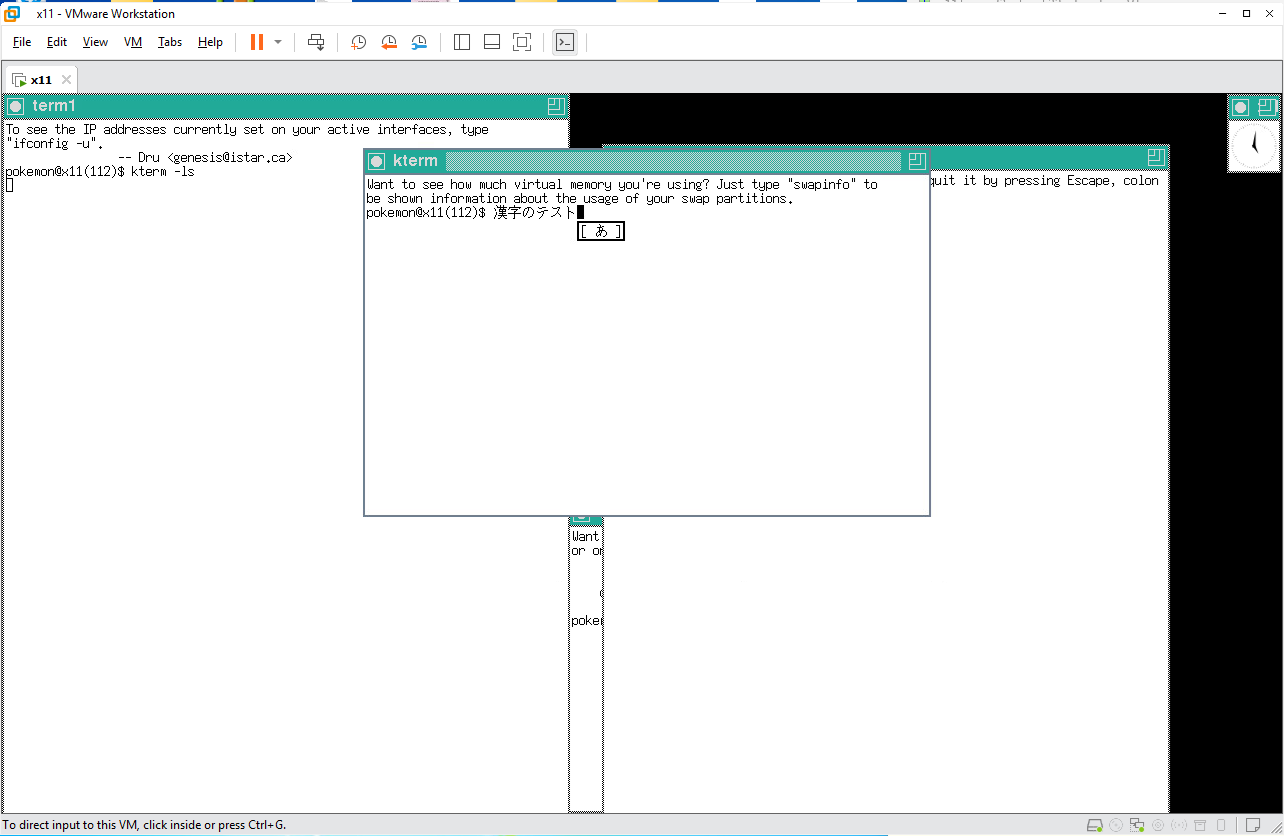Image resolution: width=1284 pixels, height=836 pixels.
Task: Toggle the library sidebar view
Action: (x=462, y=42)
